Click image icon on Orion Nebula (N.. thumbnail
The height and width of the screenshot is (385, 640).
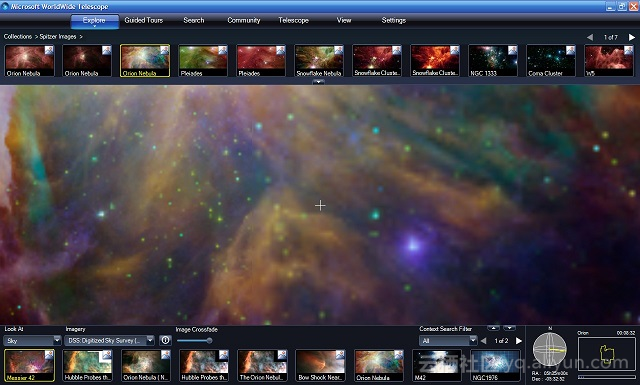[165, 355]
